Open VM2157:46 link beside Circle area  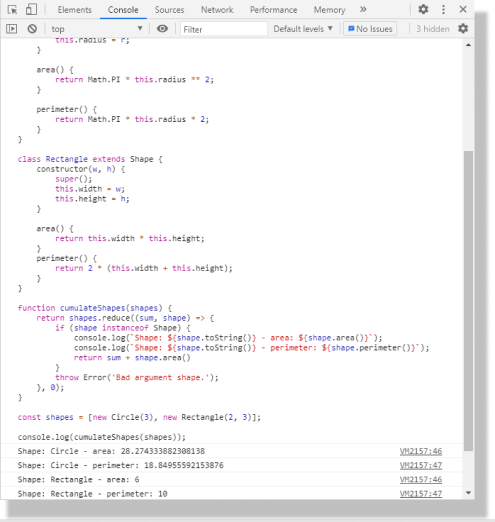point(421,451)
